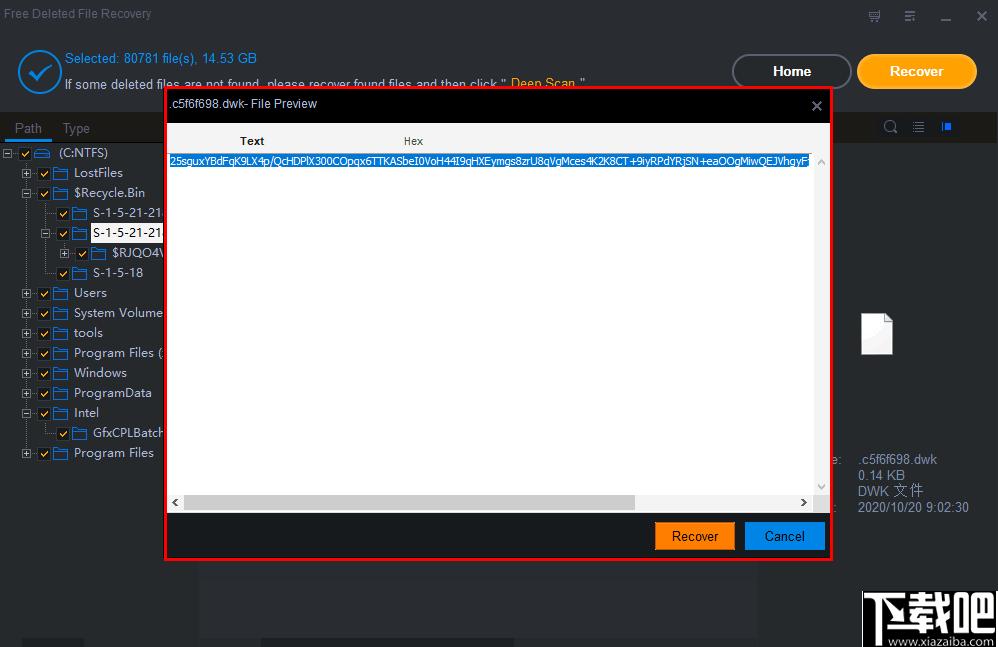Uncheck the tools folder checkbox
This screenshot has width=998, height=647.
[x=44, y=333]
